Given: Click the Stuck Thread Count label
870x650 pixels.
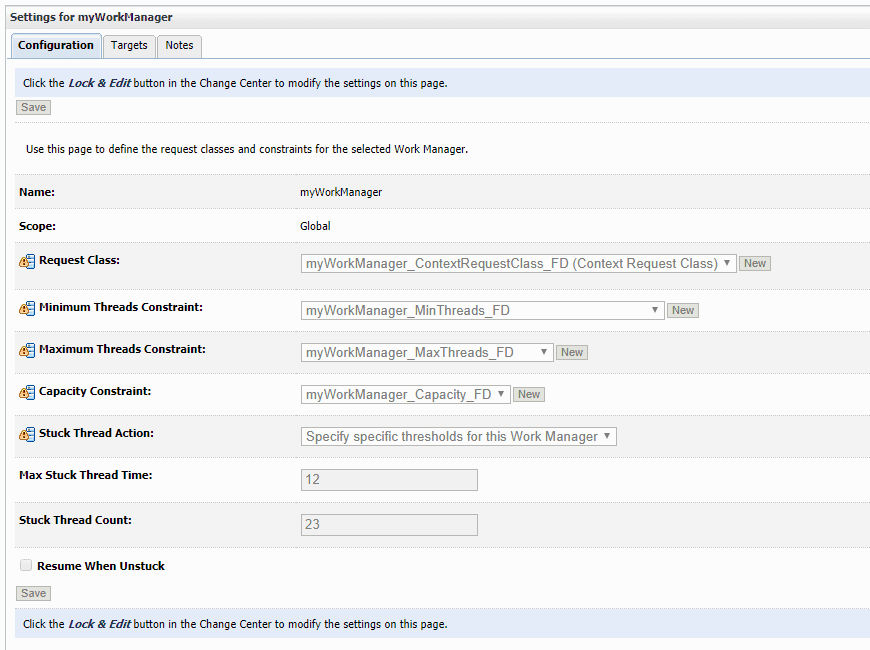Looking at the screenshot, I should tap(75, 520).
